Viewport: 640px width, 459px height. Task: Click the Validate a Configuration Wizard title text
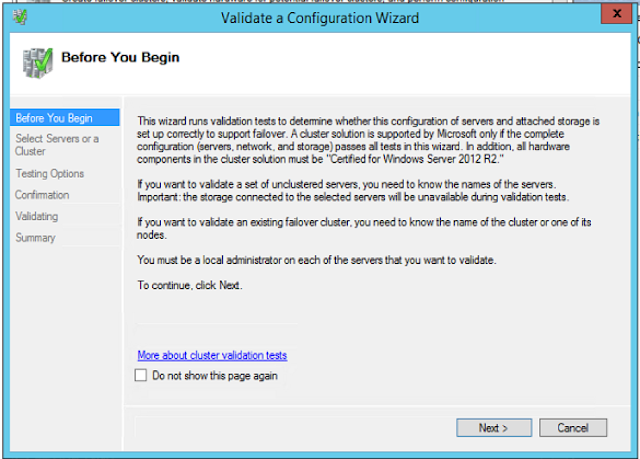click(x=320, y=18)
